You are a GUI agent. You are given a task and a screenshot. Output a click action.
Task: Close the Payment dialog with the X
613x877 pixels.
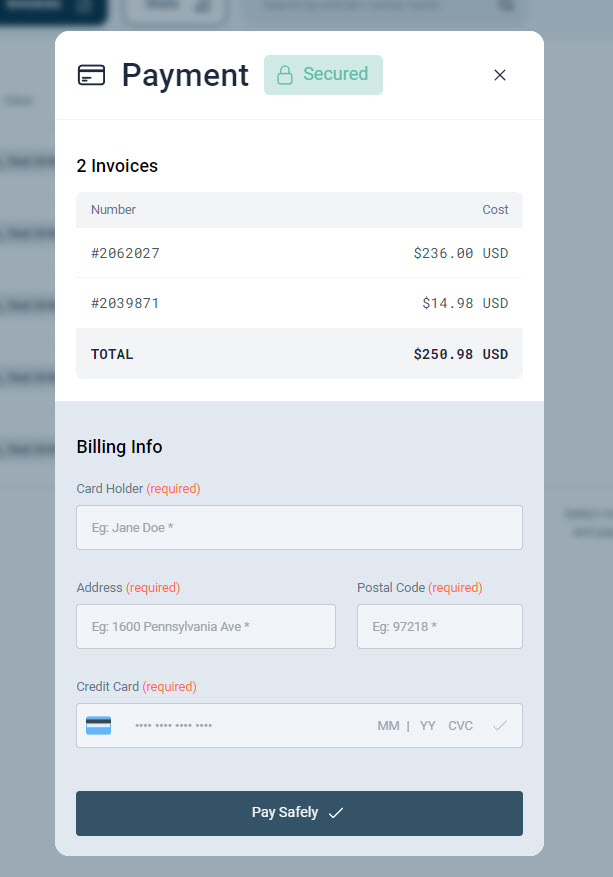[x=500, y=75]
